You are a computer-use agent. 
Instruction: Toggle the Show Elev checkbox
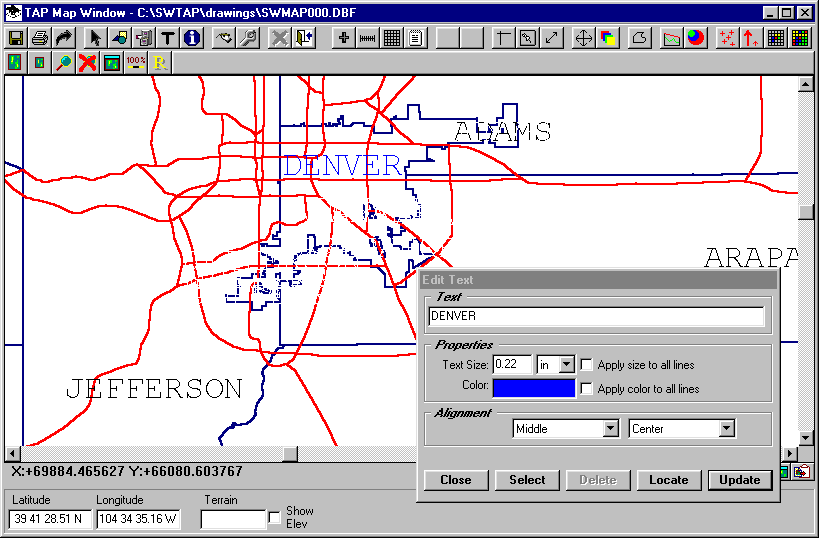(274, 518)
